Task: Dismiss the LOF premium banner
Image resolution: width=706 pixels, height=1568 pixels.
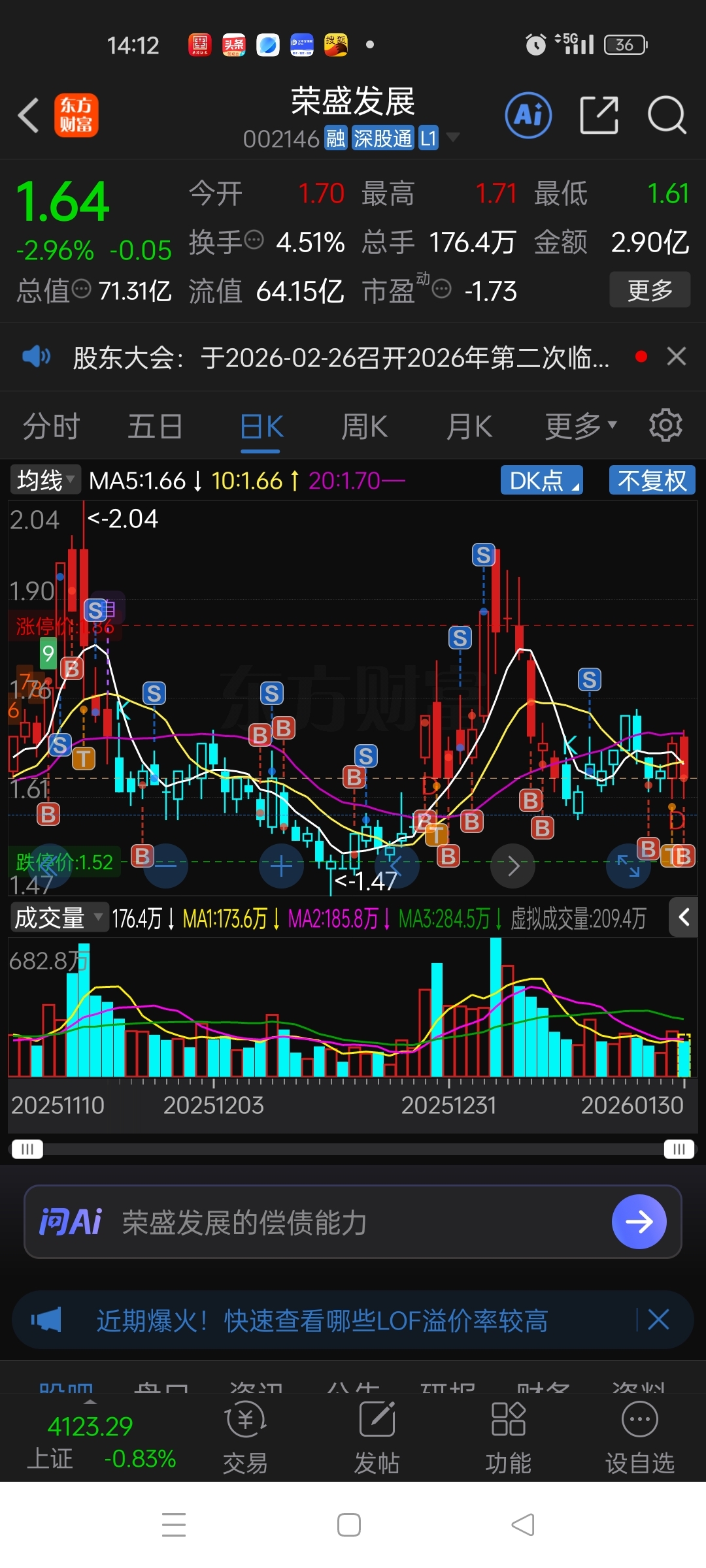Action: pyautogui.click(x=658, y=1320)
